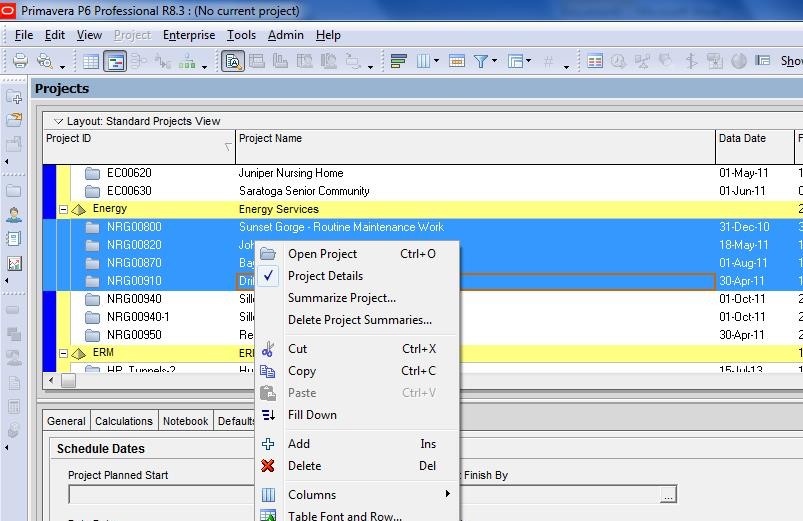Click the 01-Oct-11 date for NRG00940-1
Image resolution: width=803 pixels, height=521 pixels.
tap(742, 317)
